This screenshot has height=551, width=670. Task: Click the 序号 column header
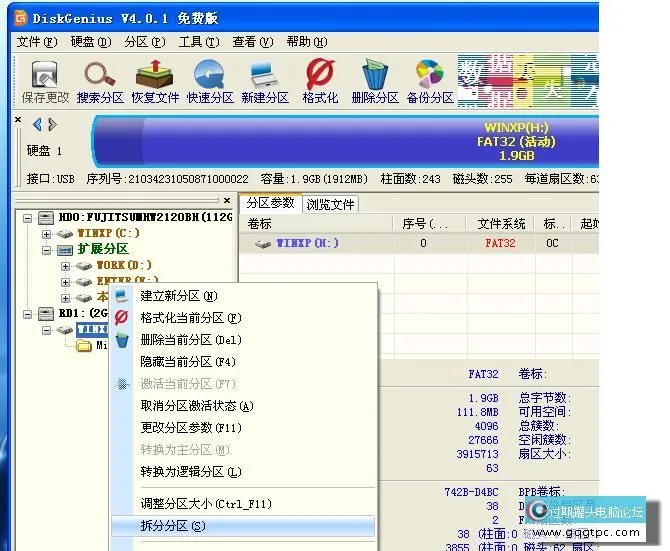(x=430, y=224)
